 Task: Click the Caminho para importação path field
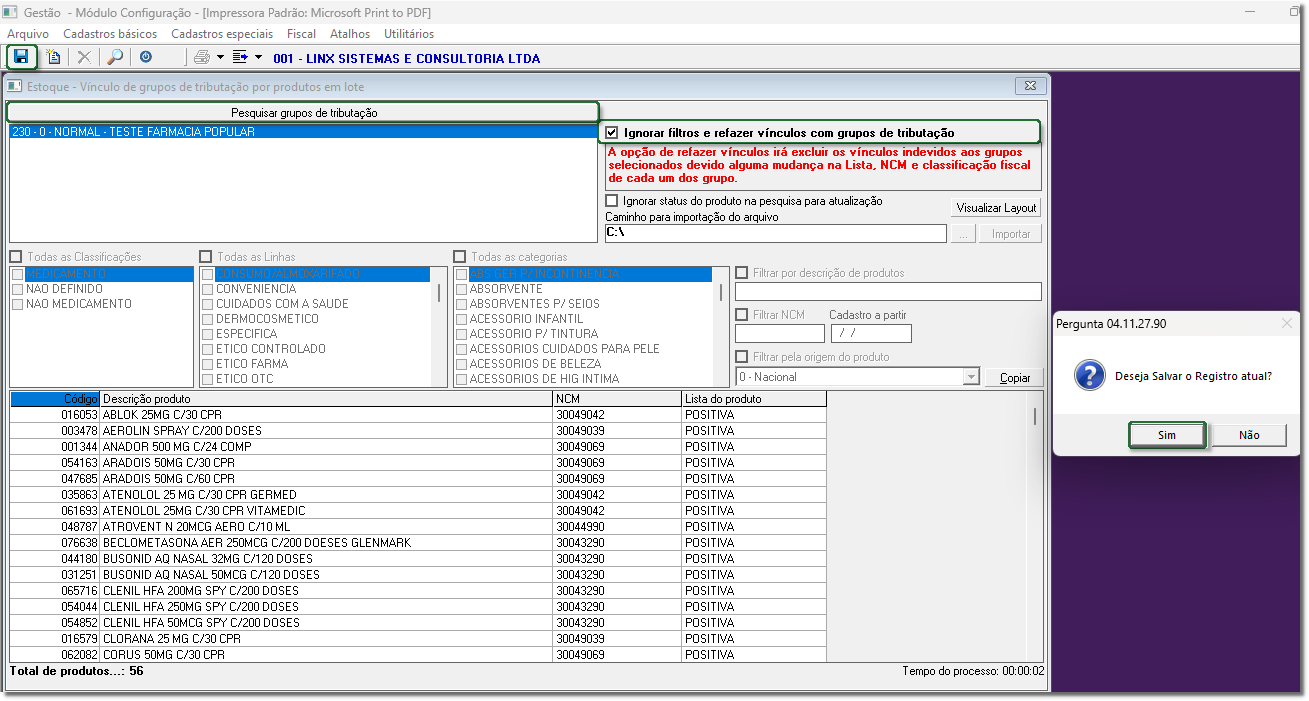click(776, 233)
